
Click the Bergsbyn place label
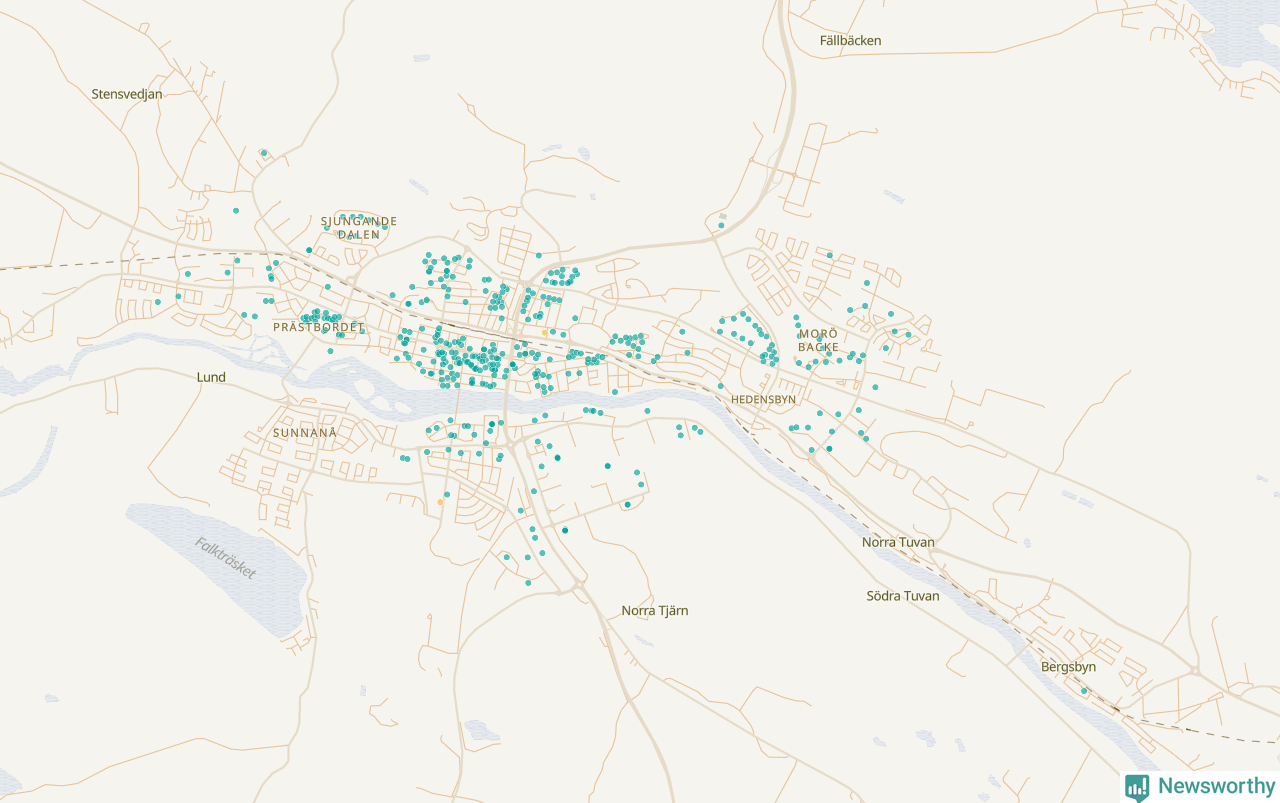point(1068,666)
